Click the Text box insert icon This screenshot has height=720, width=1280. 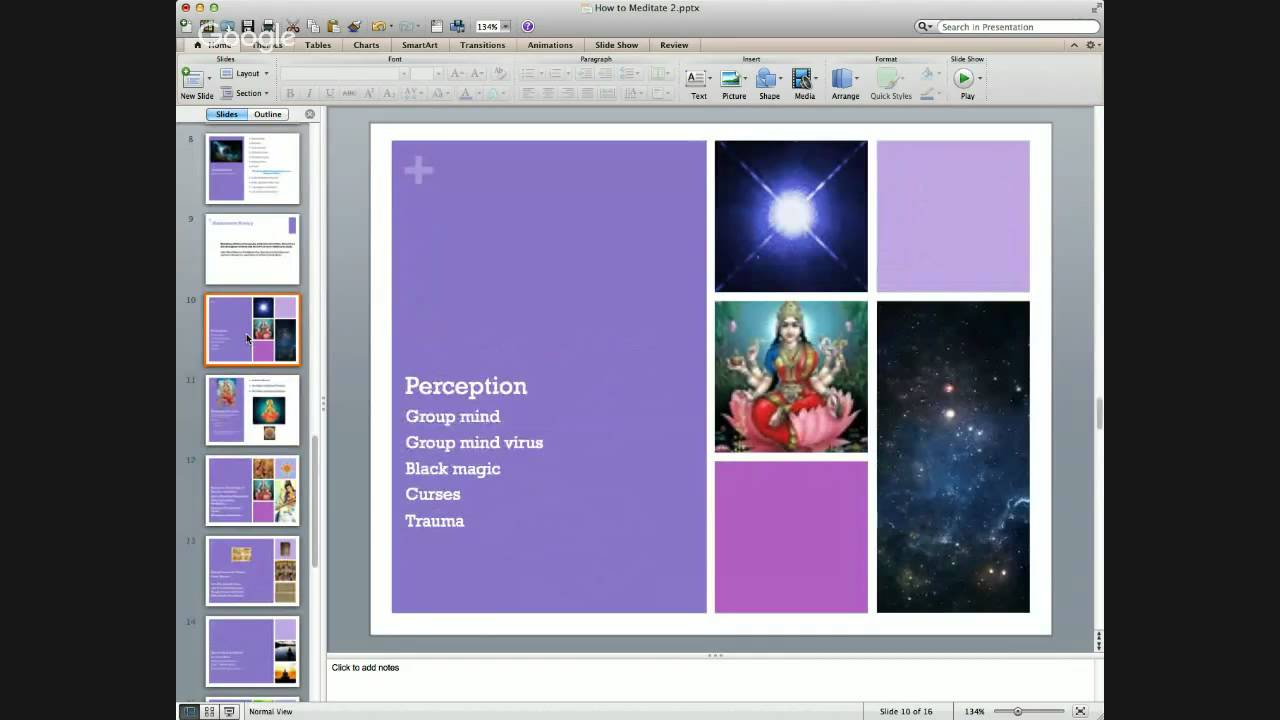[697, 79]
